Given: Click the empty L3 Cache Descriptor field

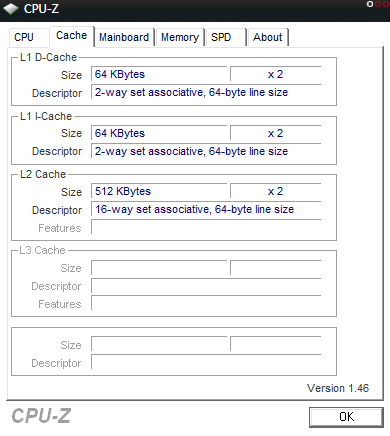Looking at the screenshot, I should [206, 286].
